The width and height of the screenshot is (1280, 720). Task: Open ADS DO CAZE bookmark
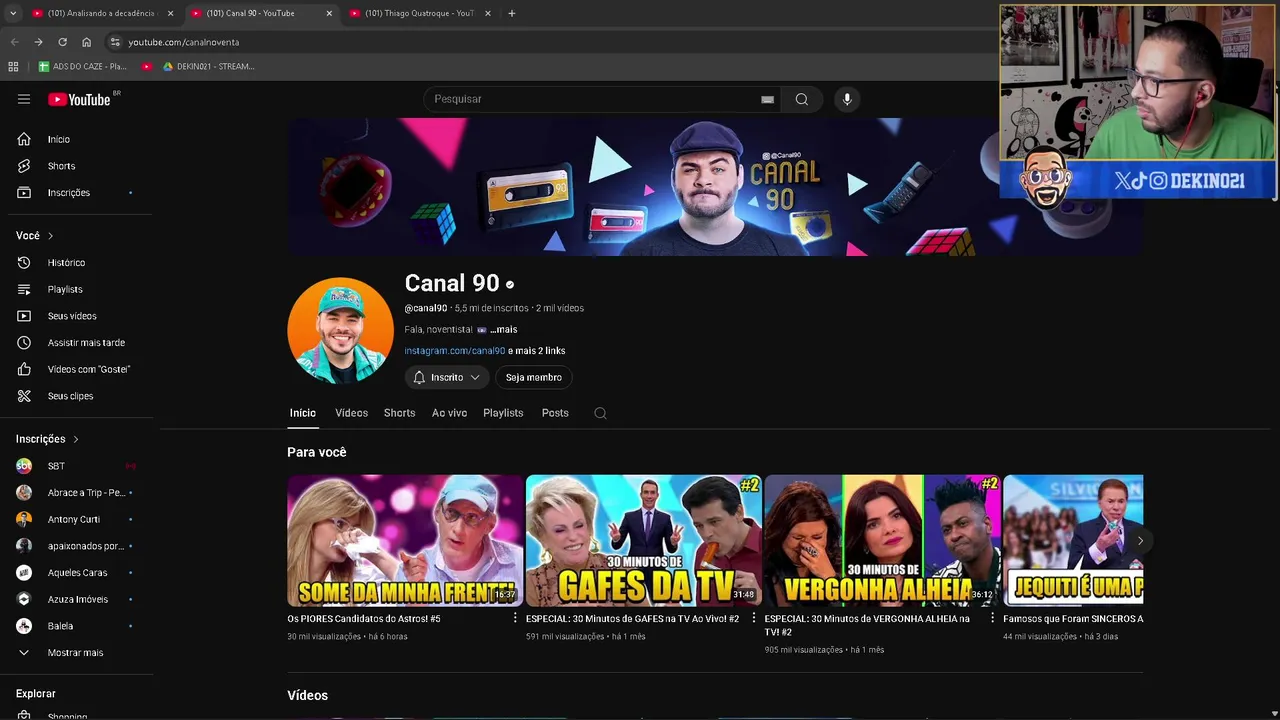(82, 66)
